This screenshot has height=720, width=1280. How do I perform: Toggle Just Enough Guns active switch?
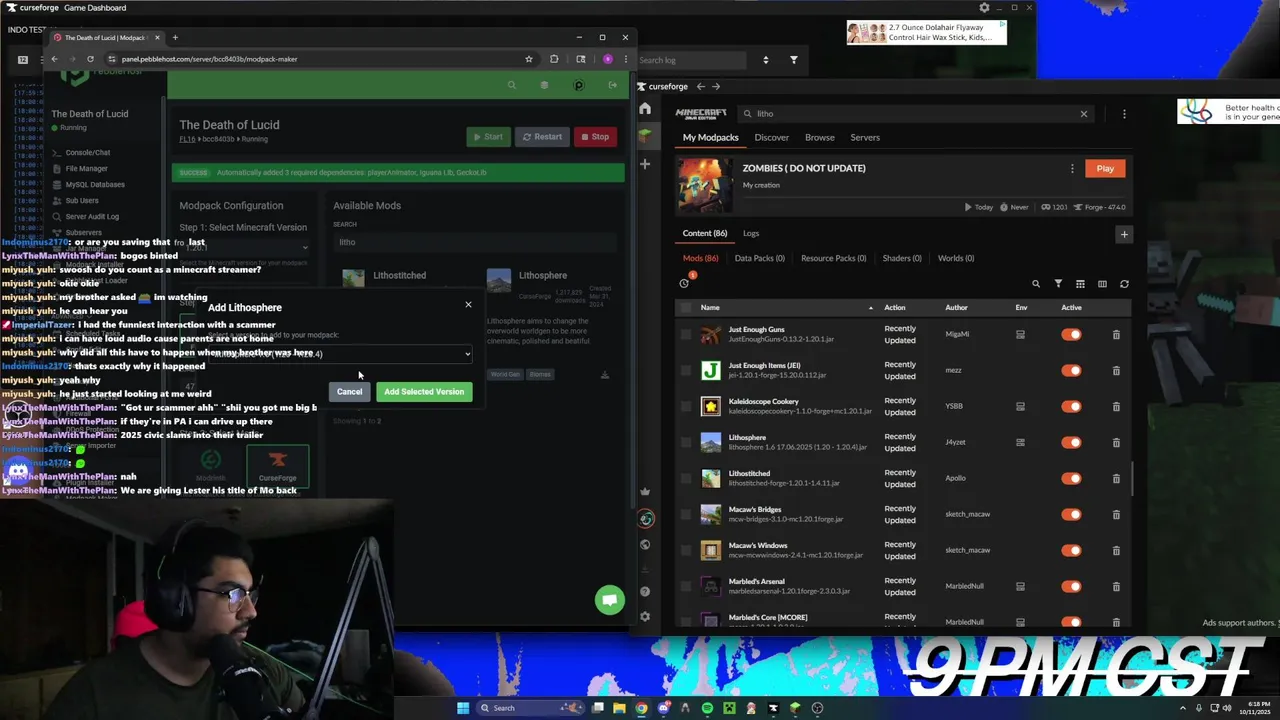click(x=1071, y=334)
